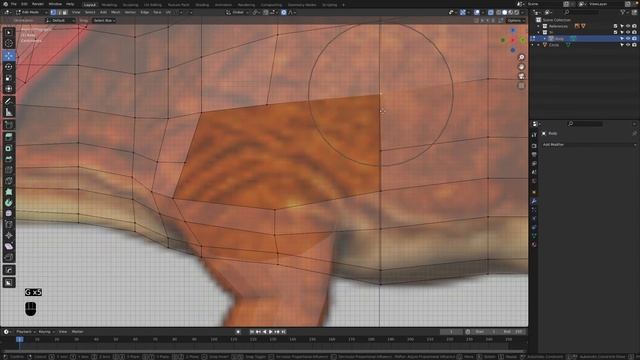Click the End frame field

pyautogui.click(x=512, y=332)
